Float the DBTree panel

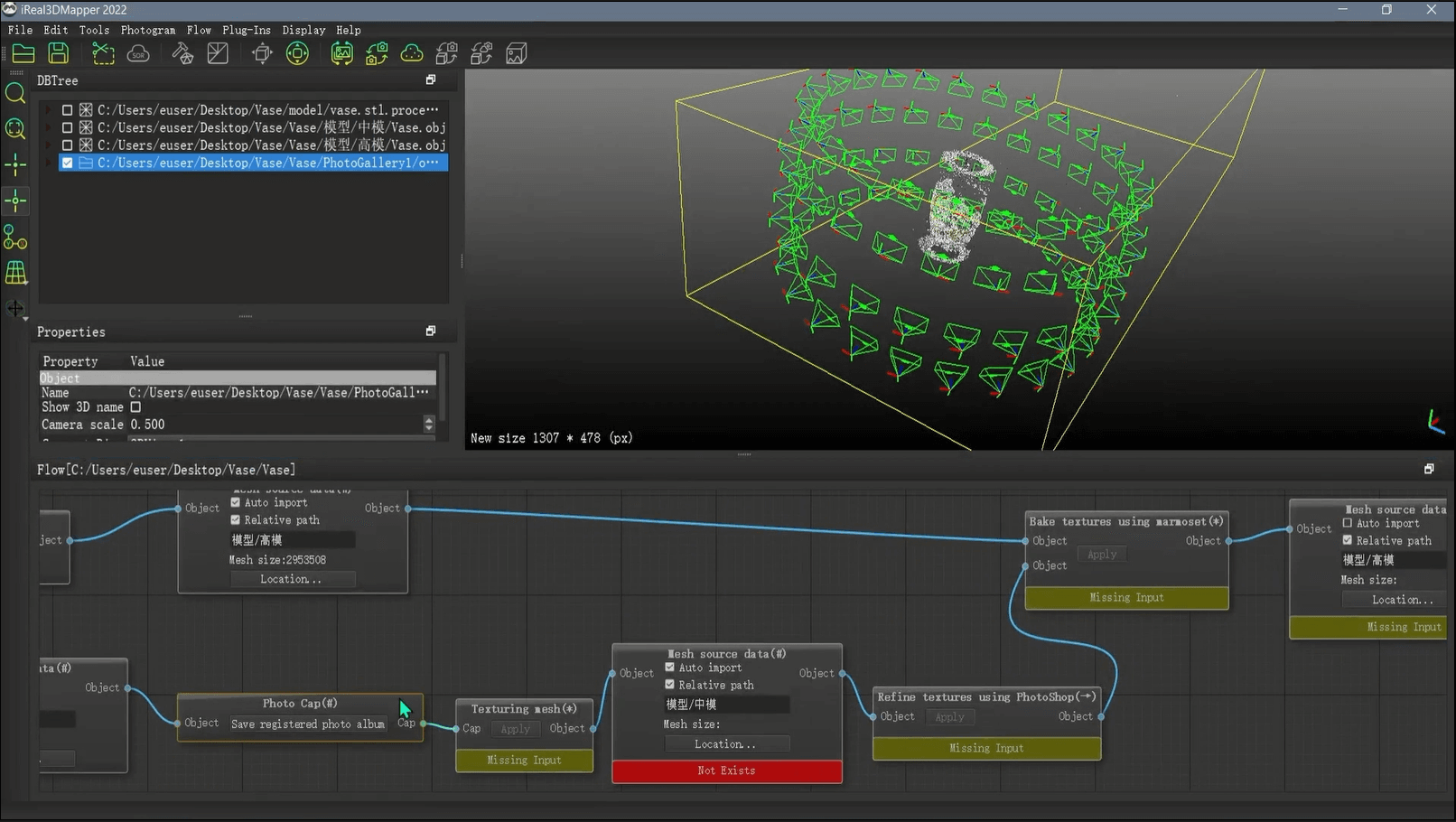coord(431,80)
